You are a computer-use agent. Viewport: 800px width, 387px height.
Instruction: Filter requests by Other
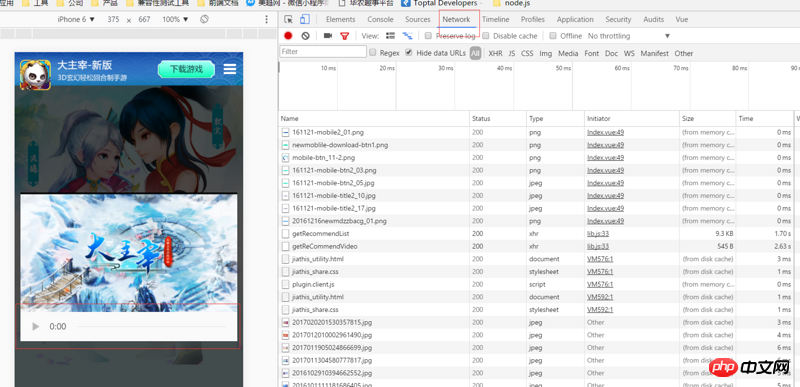(x=684, y=53)
